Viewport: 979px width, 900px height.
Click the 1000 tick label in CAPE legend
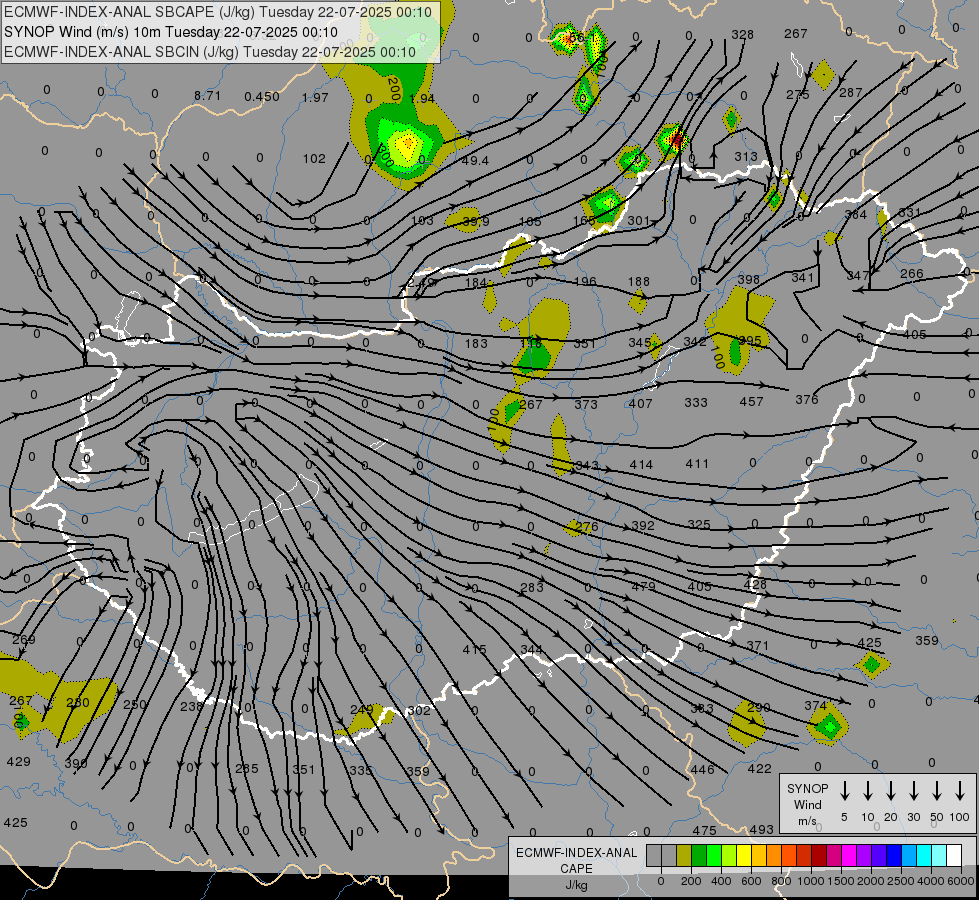[x=810, y=881]
